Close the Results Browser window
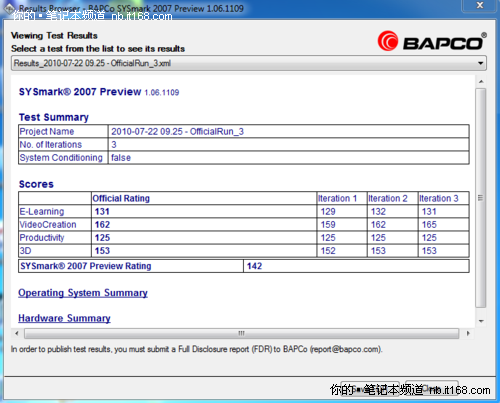This screenshot has width=500, height=403. pyautogui.click(x=480, y=6)
